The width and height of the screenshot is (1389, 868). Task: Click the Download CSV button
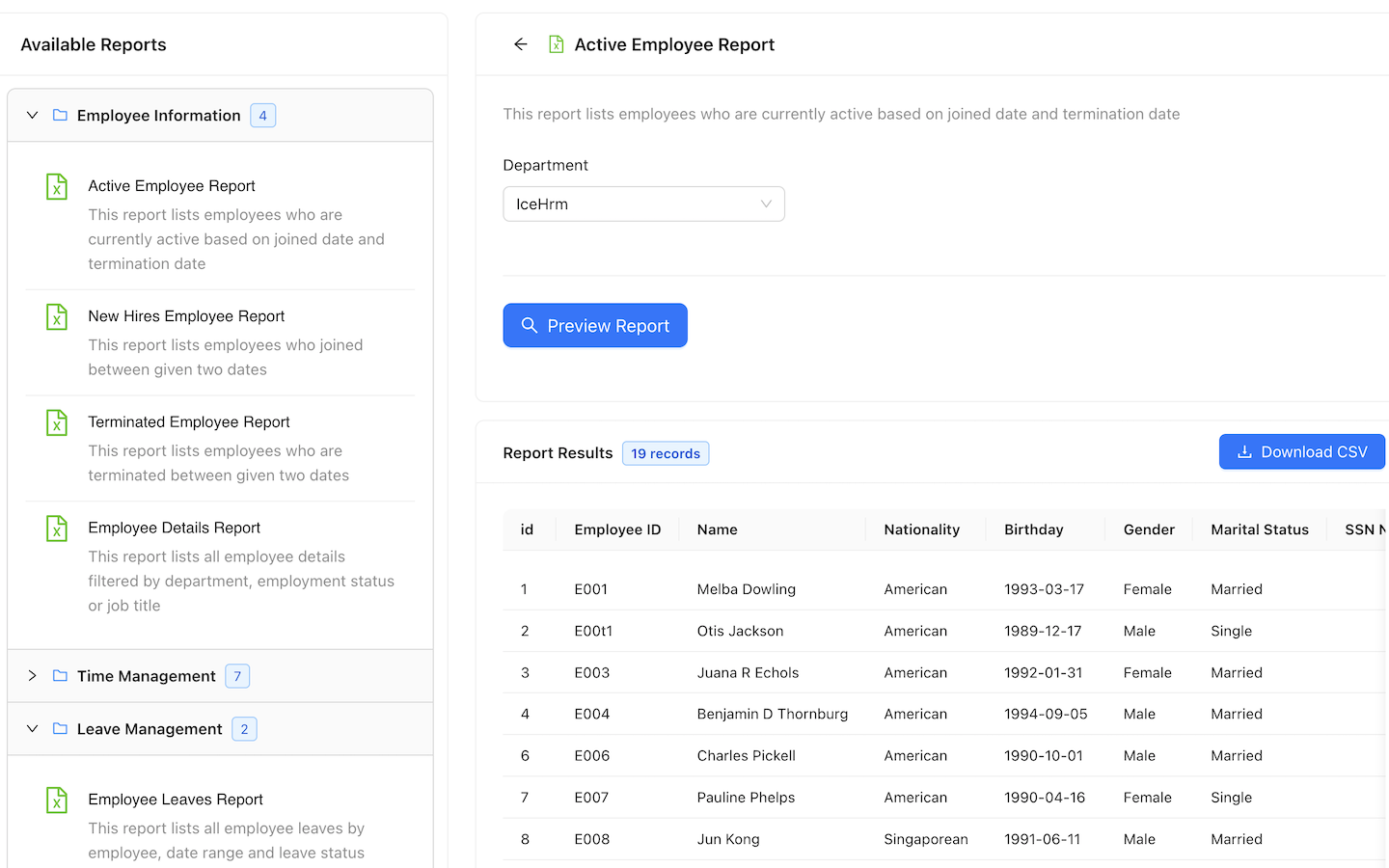point(1302,451)
